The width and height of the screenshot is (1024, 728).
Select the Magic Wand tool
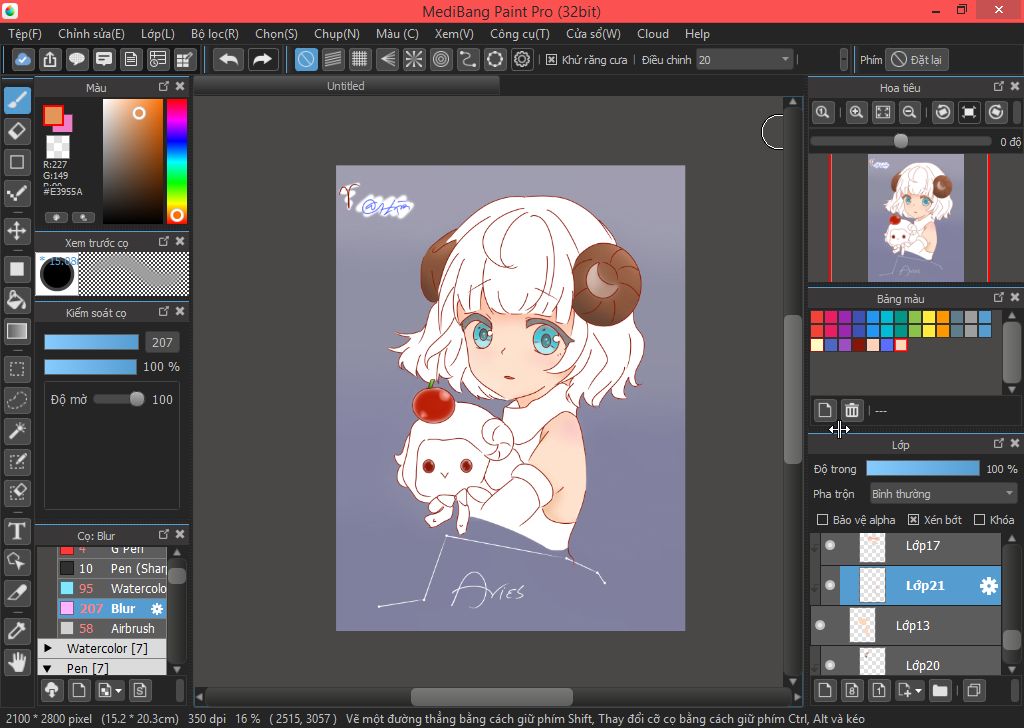(17, 430)
